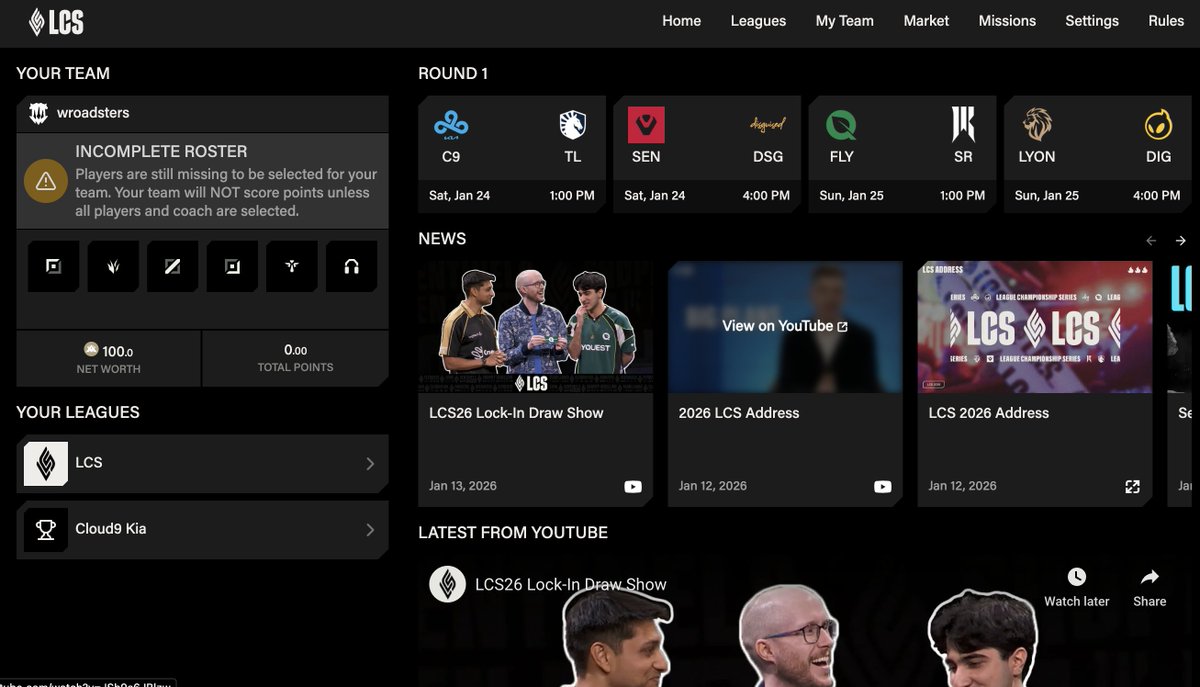This screenshot has height=687, width=1200.
Task: Click the Total Points value 0.00
Action: [x=295, y=350]
